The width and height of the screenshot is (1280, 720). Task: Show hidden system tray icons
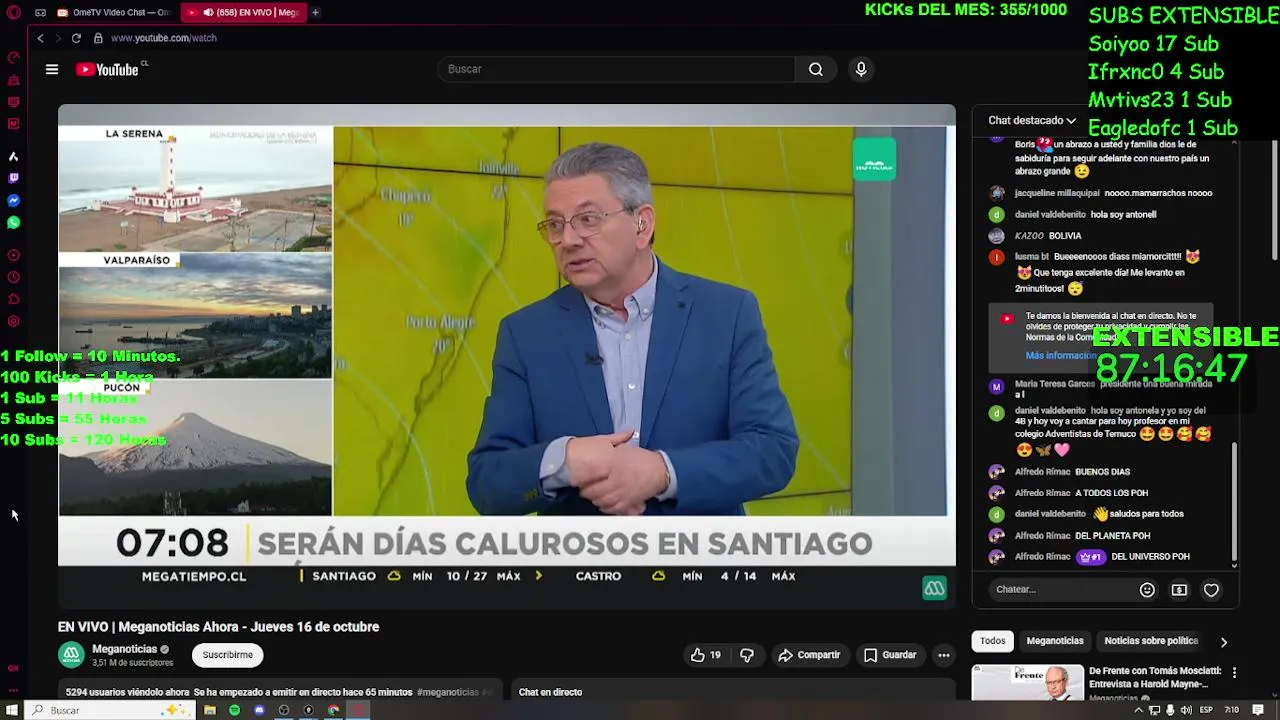[x=1138, y=710]
